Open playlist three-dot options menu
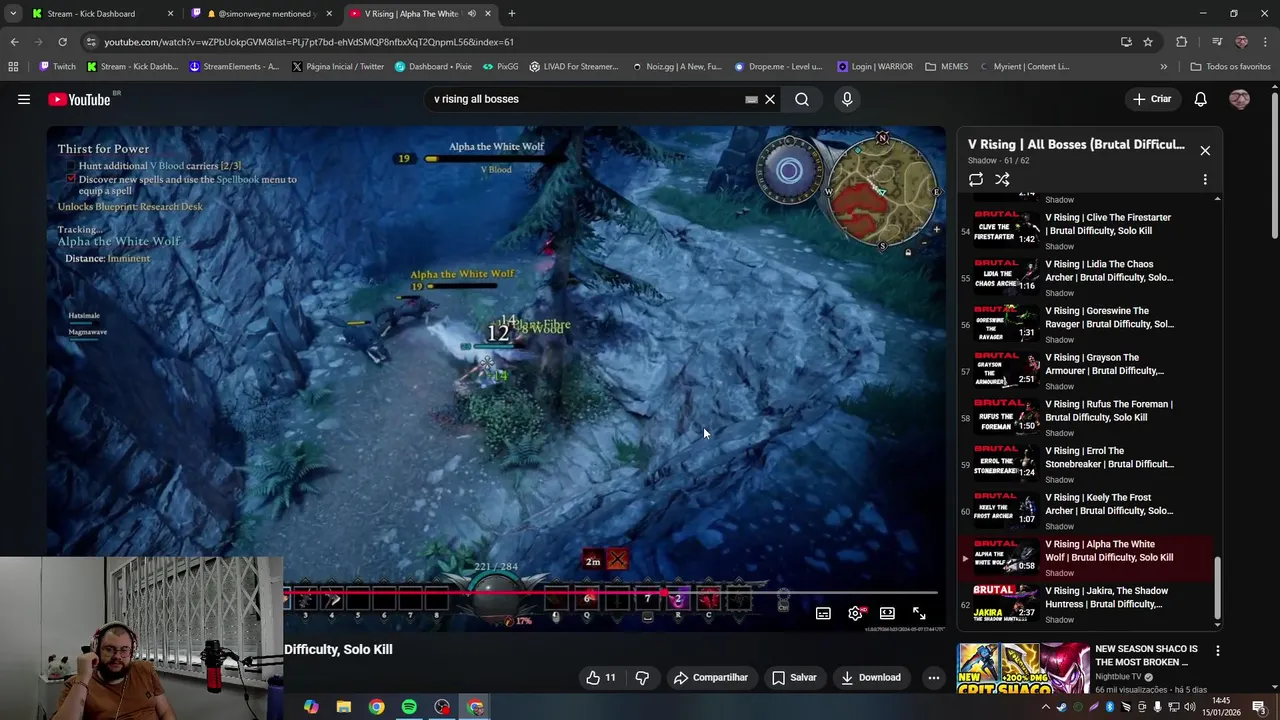 click(1205, 180)
